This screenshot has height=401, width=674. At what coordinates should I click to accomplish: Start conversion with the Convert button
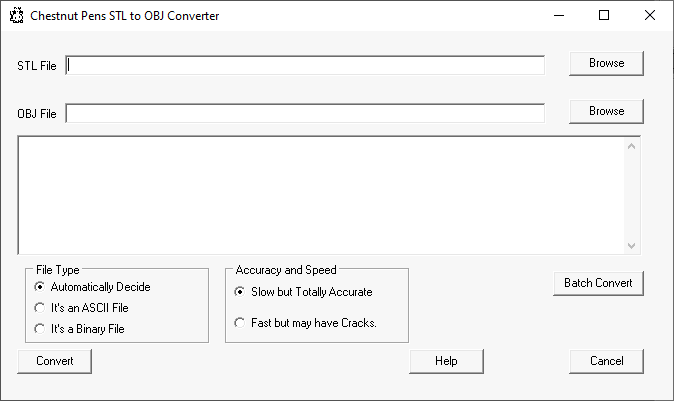pos(55,361)
